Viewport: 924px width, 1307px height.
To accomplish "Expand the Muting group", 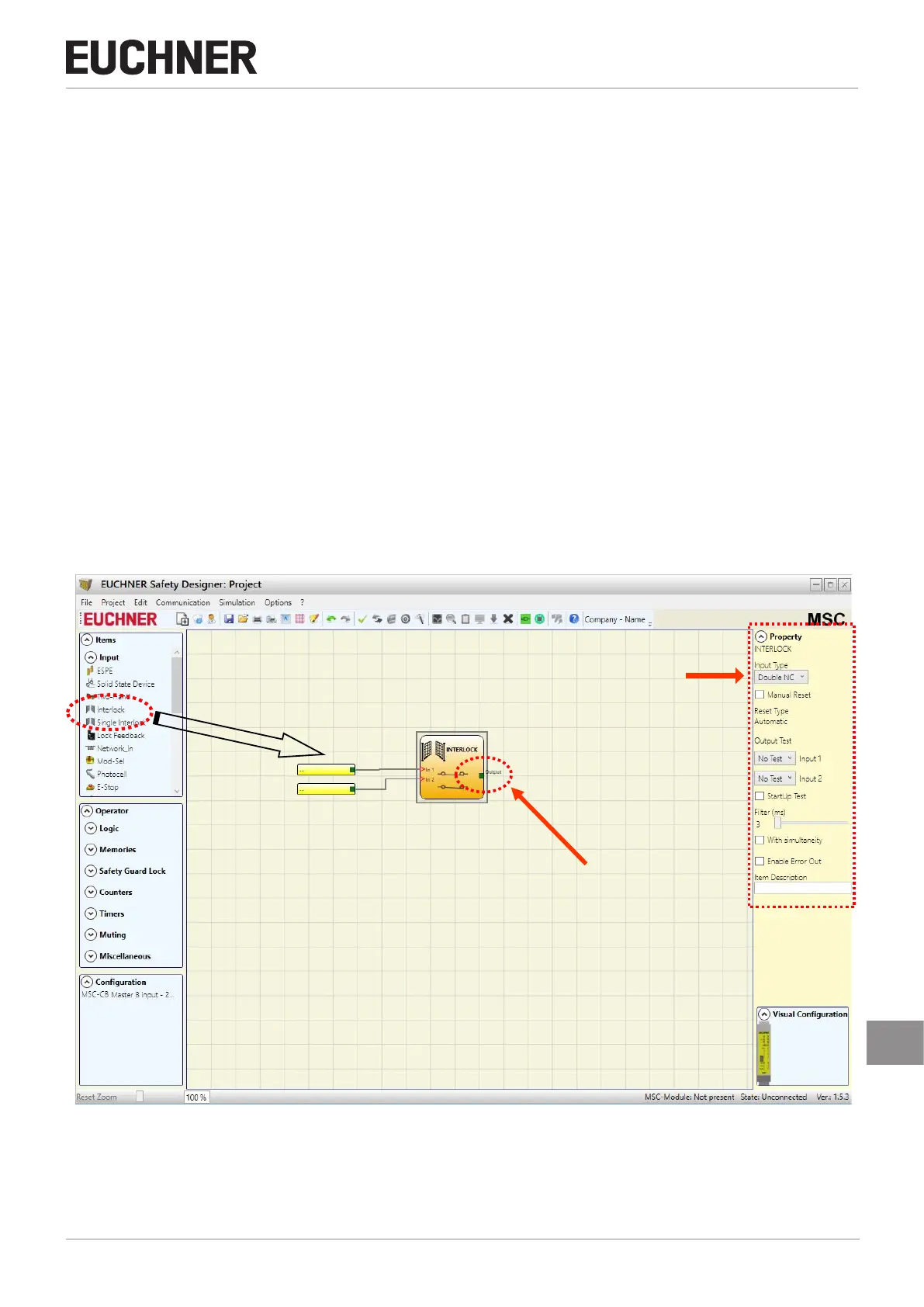I will click(x=91, y=935).
